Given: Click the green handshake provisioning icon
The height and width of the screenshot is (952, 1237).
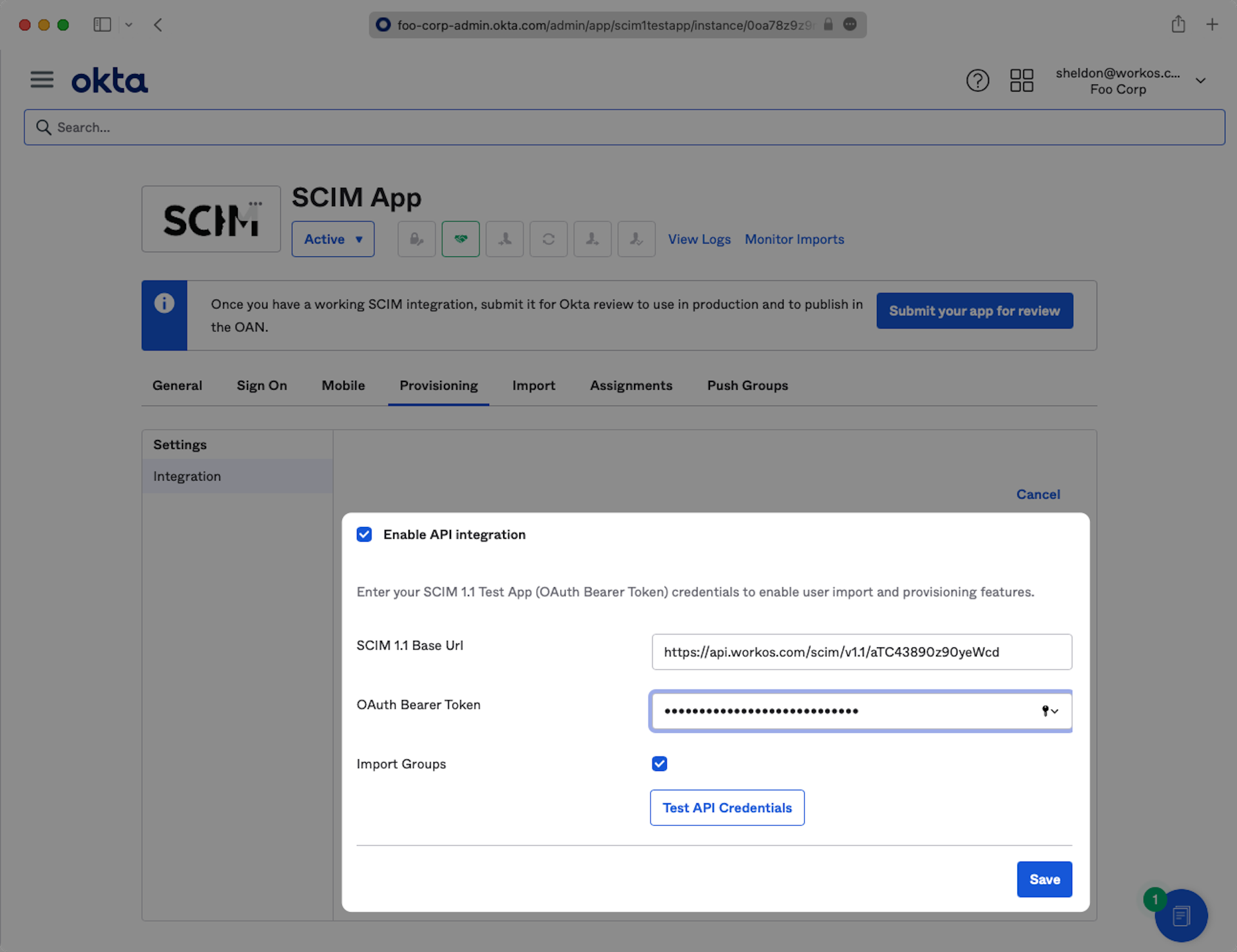Looking at the screenshot, I should 461,239.
